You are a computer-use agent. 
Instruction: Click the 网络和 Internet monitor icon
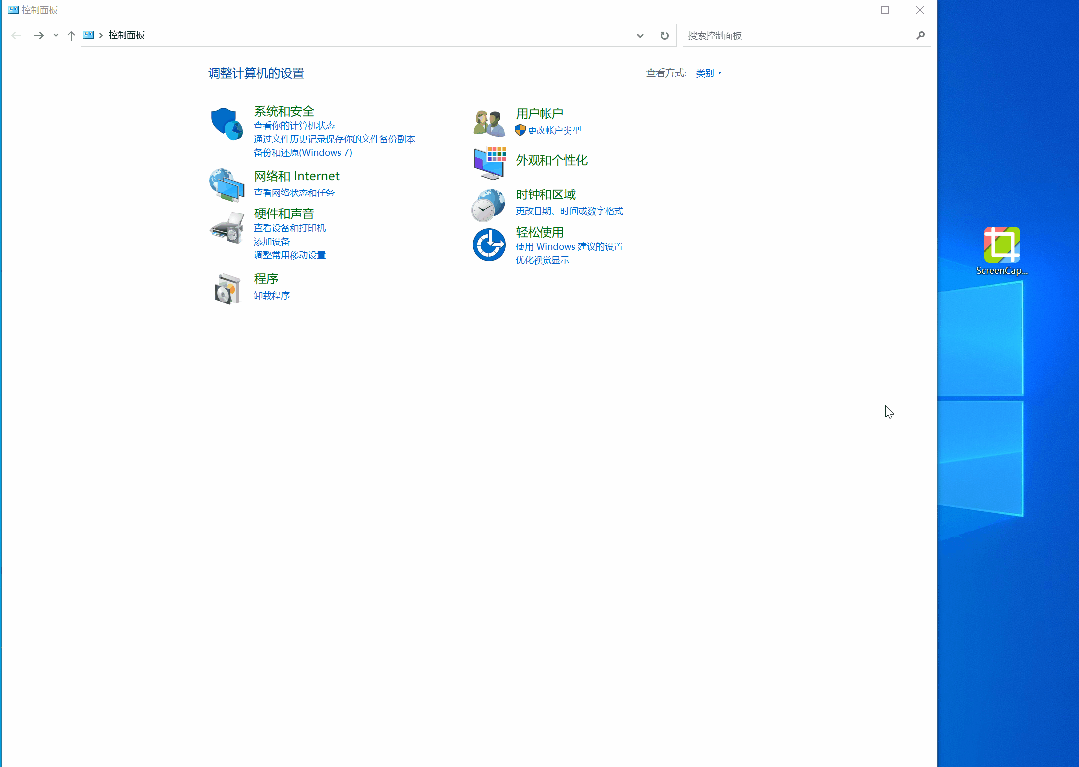227,184
